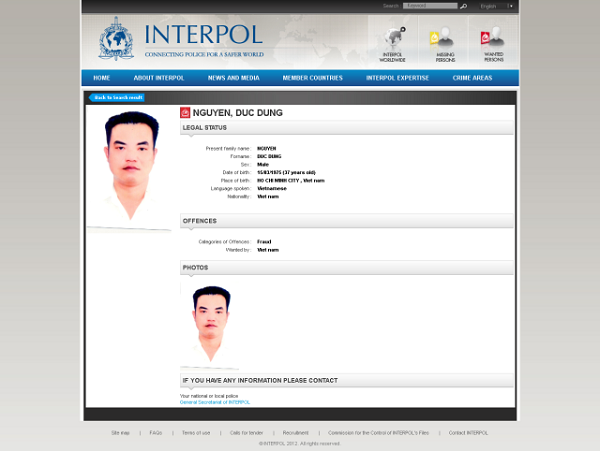Click the red notice icon beside the name
600x451 pixels.
185,113
